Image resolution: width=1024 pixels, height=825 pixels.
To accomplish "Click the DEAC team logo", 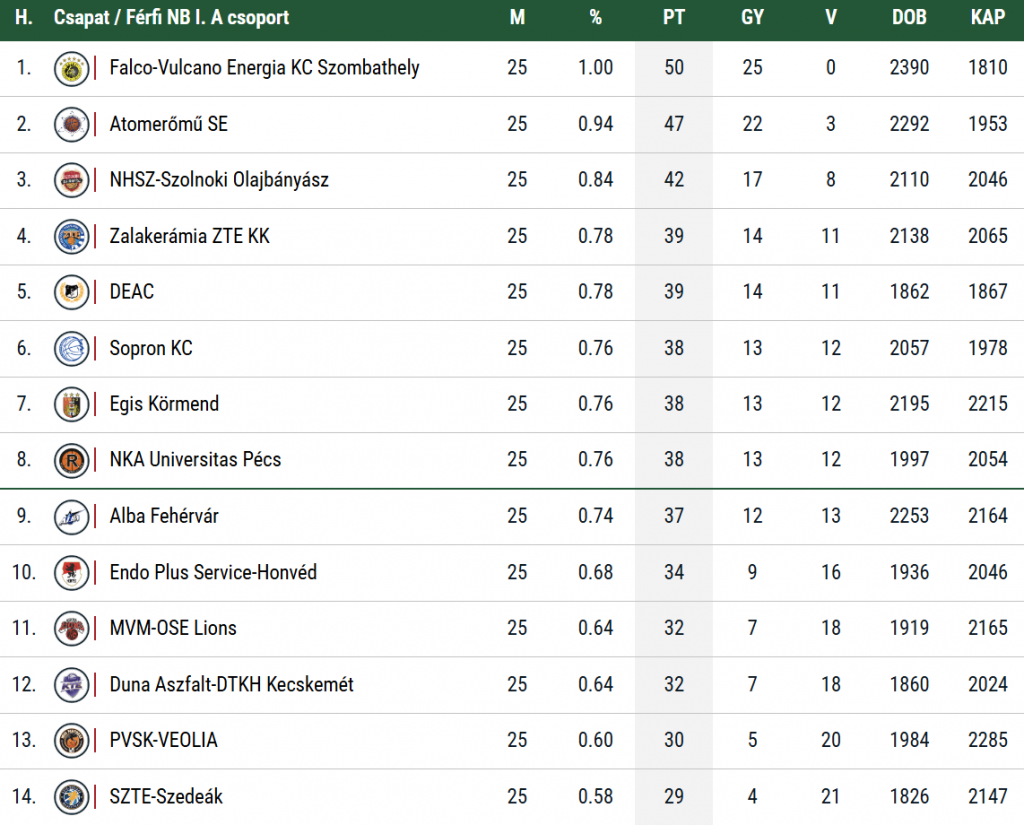I will tap(72, 292).
